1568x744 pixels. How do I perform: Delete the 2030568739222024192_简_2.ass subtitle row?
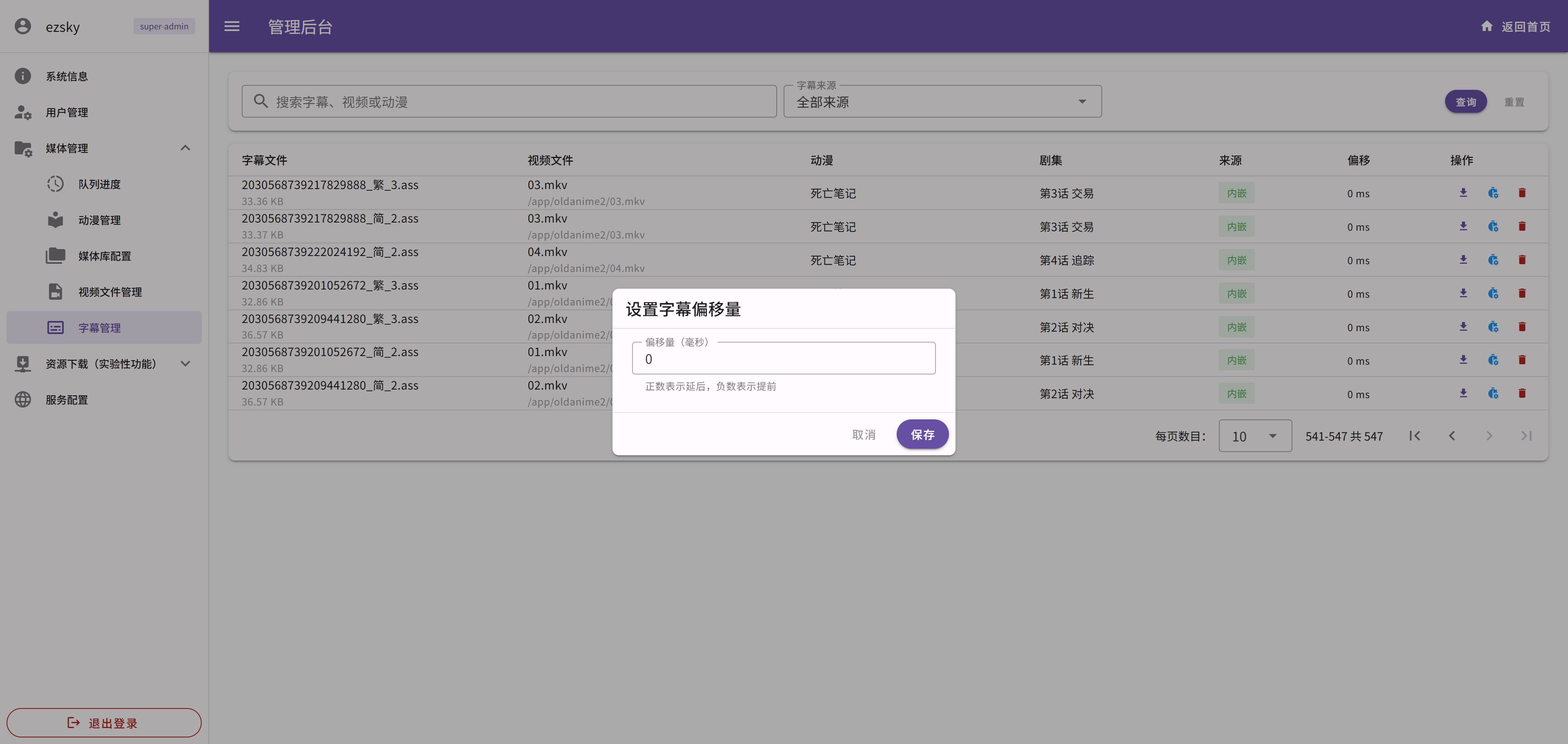(1522, 260)
